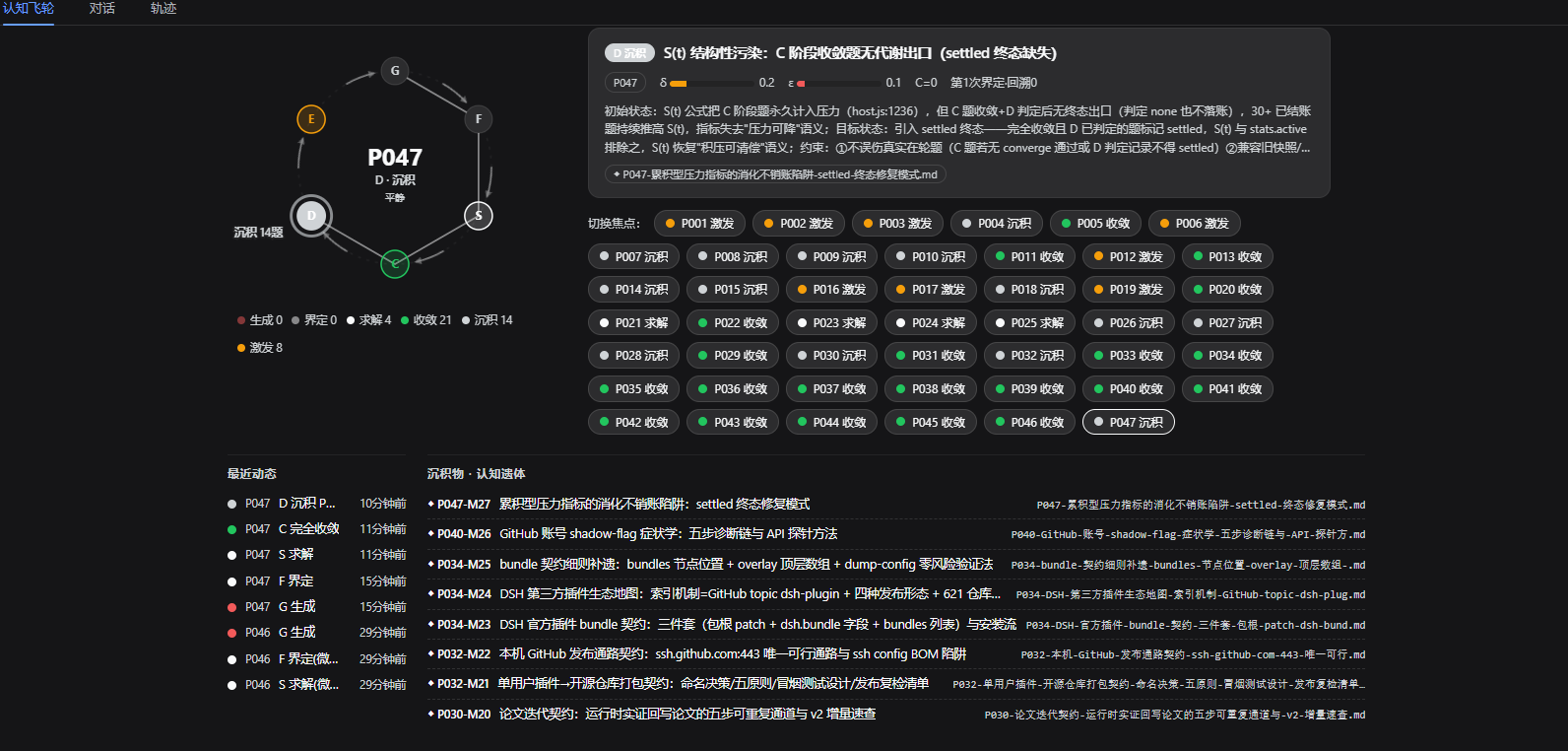Select the P033 收敛 chip
This screenshot has height=751, width=1568.
point(1129,356)
